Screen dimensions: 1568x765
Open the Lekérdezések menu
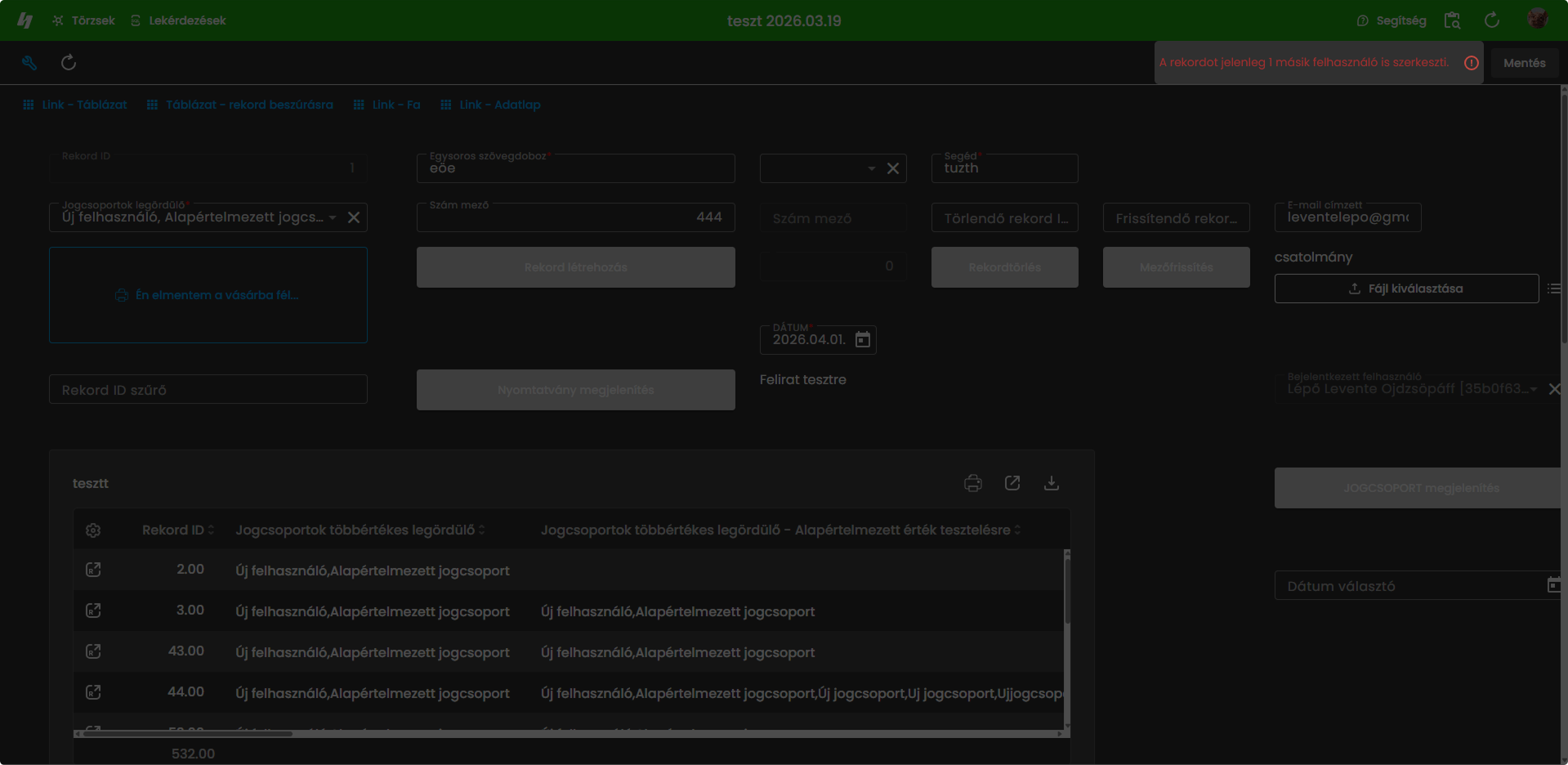178,20
